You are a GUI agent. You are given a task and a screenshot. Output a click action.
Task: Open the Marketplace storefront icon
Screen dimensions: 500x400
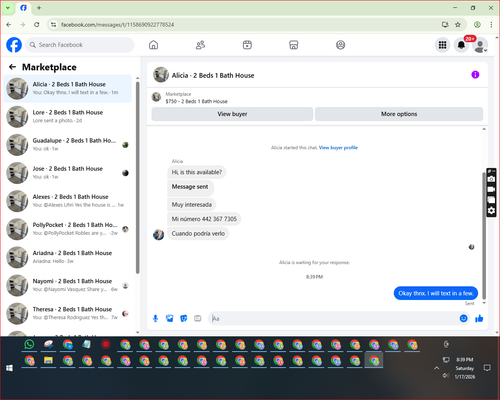click(294, 45)
